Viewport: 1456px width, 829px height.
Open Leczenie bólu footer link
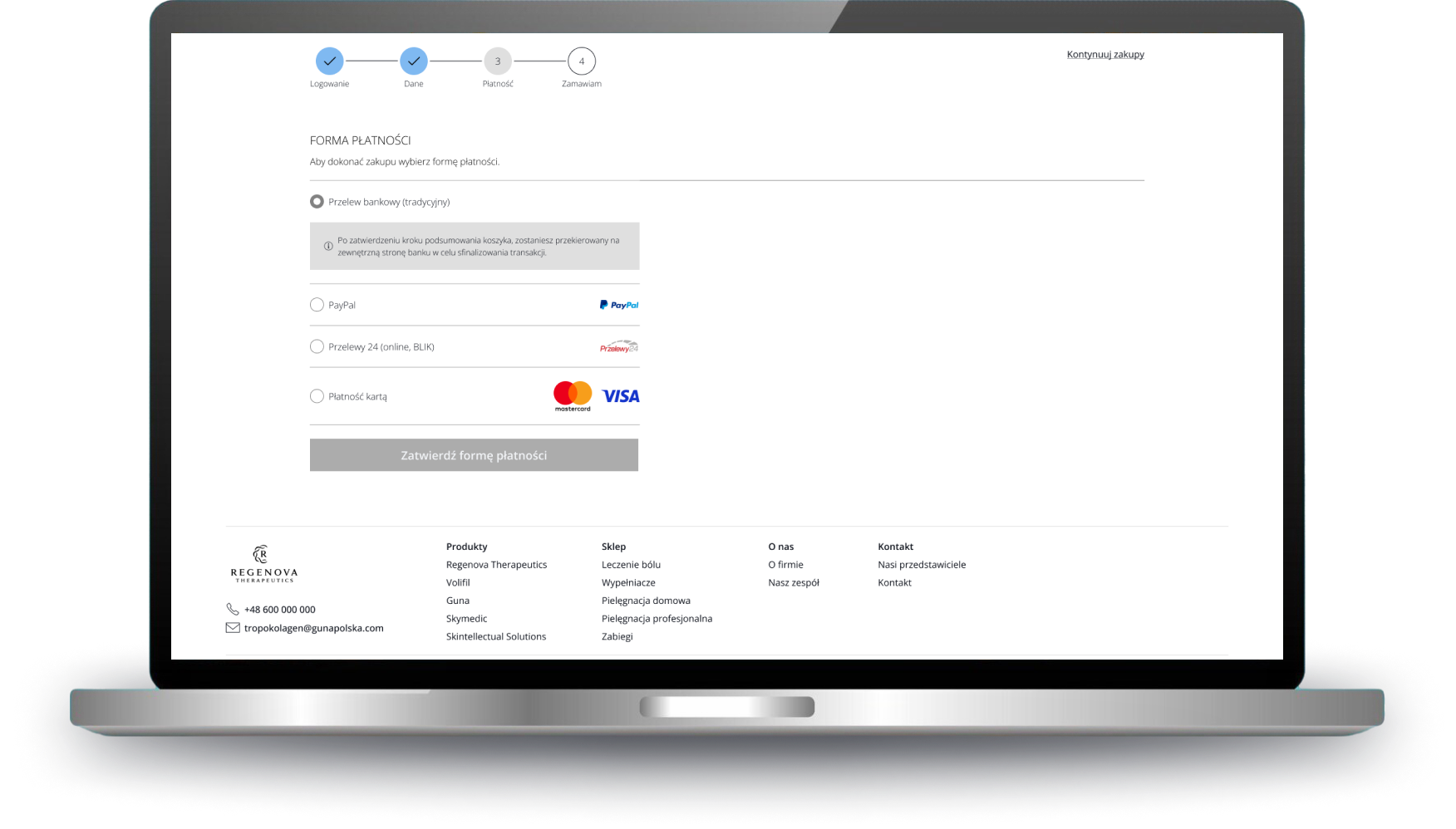click(x=631, y=565)
